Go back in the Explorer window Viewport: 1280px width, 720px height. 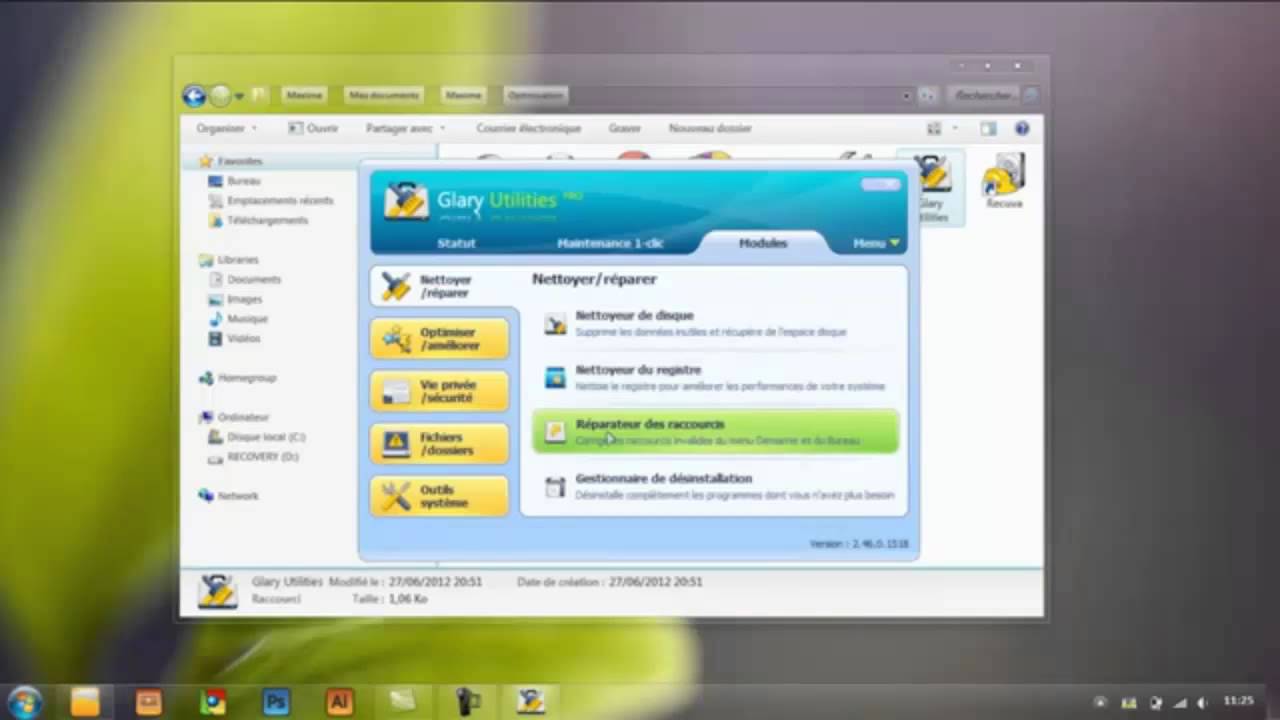(194, 96)
